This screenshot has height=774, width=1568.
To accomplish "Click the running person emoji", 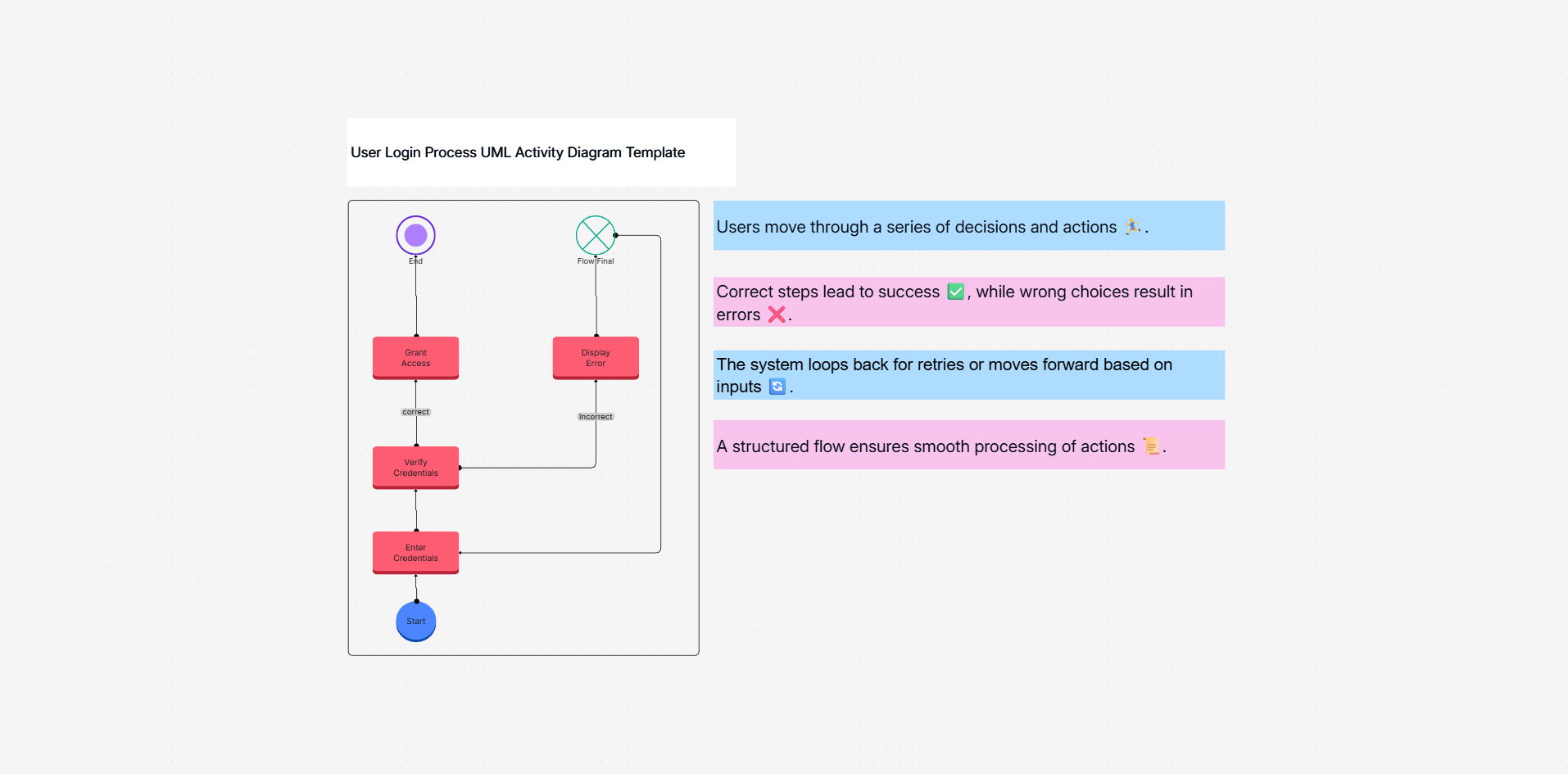I will pyautogui.click(x=1133, y=227).
